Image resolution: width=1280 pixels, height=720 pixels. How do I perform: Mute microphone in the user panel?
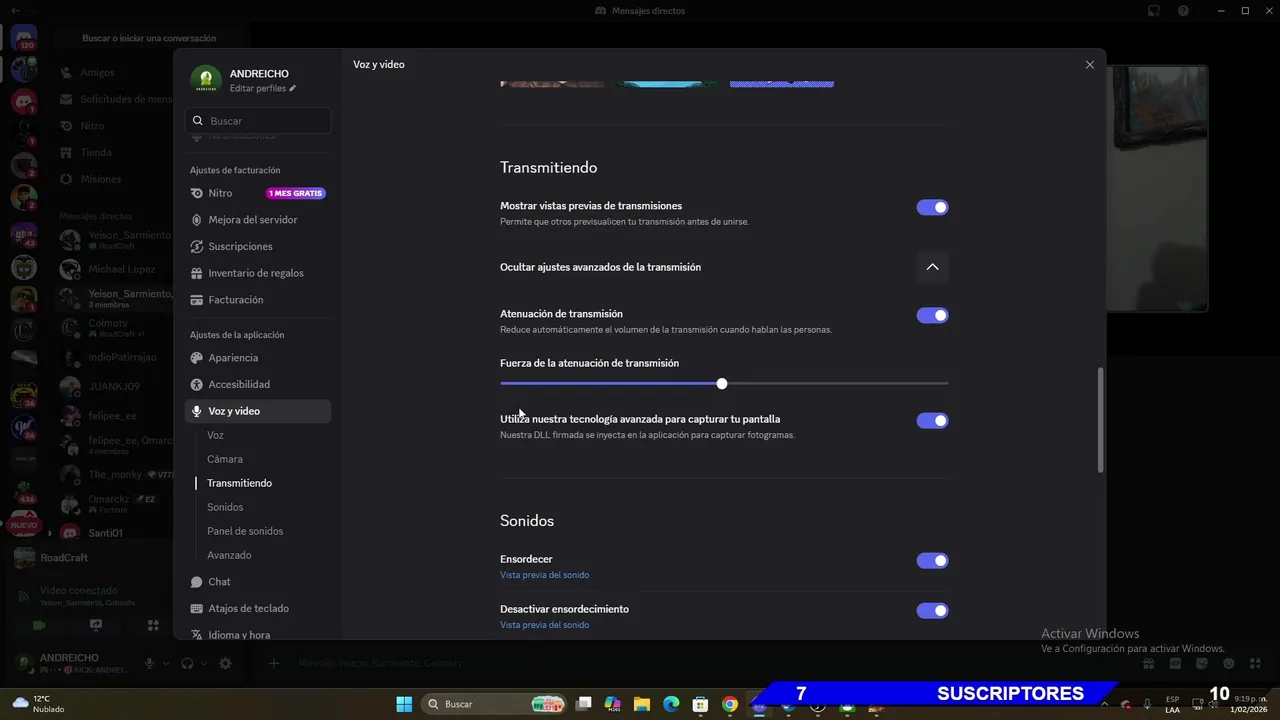[x=149, y=663]
